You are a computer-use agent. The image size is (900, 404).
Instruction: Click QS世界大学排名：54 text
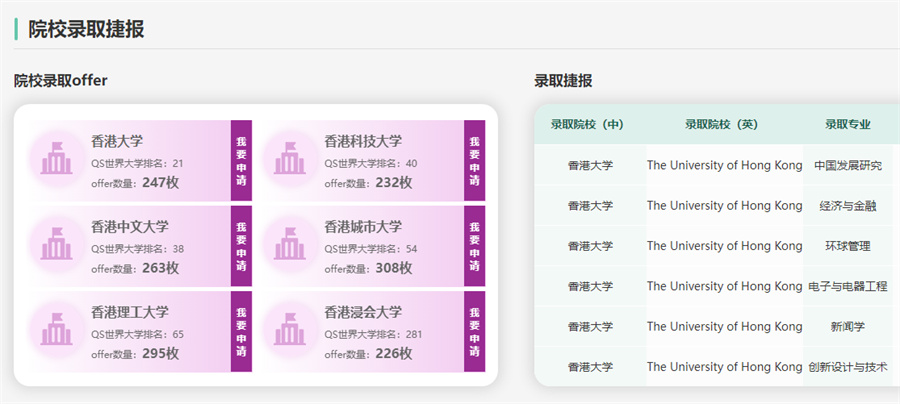point(371,249)
